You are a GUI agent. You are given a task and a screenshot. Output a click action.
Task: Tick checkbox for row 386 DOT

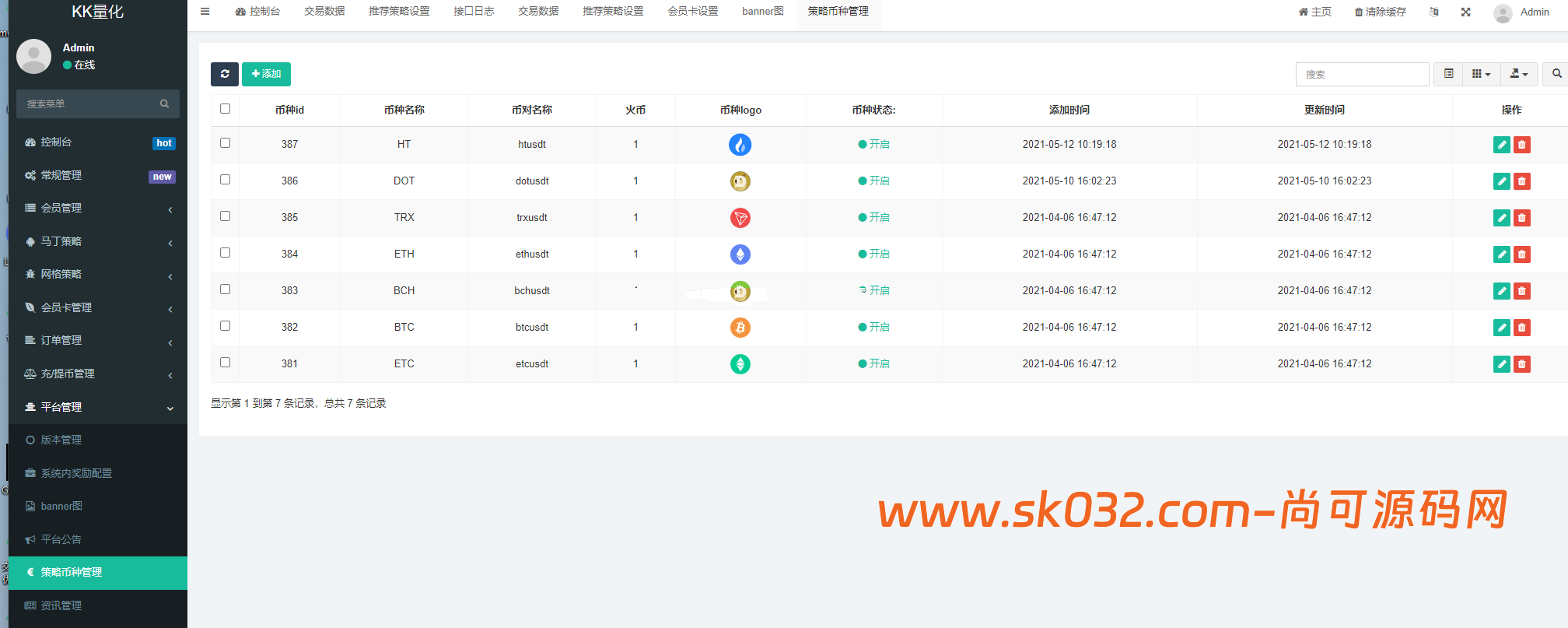(226, 180)
